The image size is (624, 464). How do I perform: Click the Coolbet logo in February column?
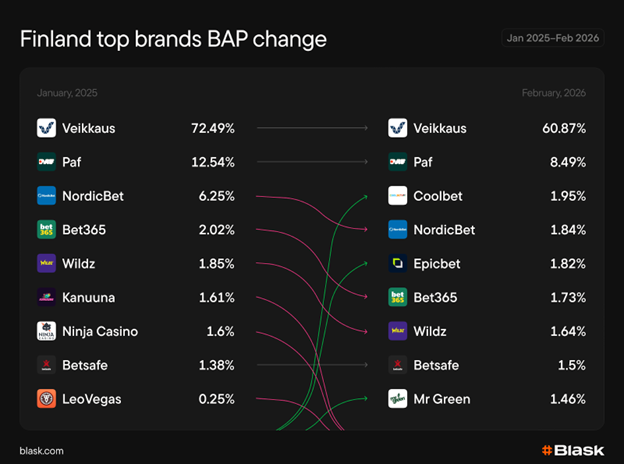pos(398,195)
